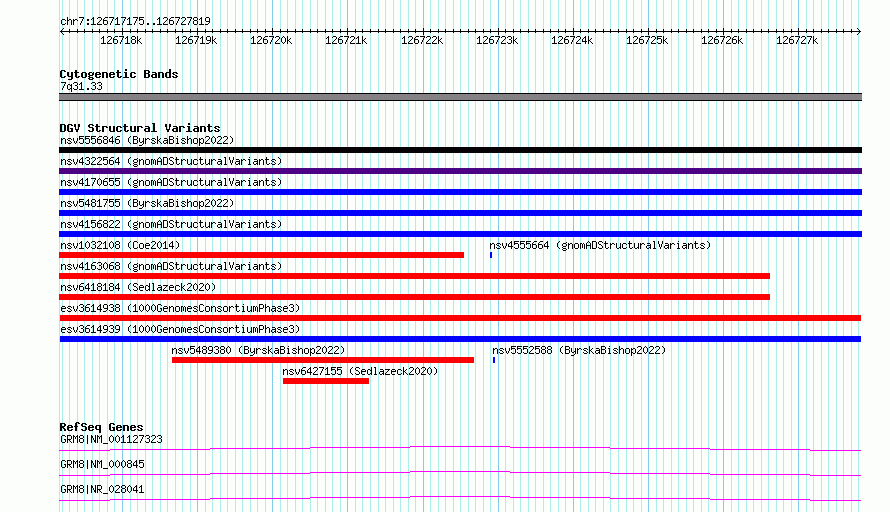This screenshot has width=890, height=512.
Task: Open GRM8|NM_000845 transcript label
Action: coord(102,464)
